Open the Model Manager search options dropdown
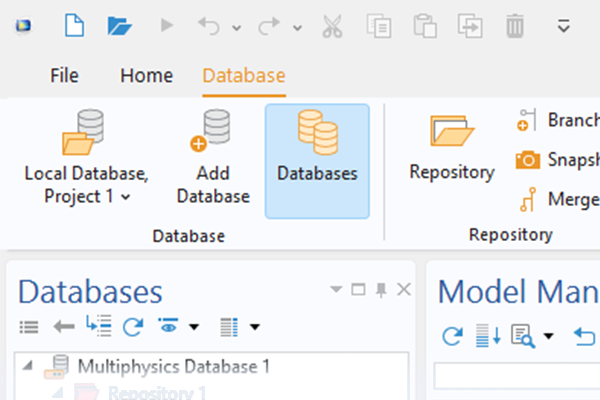600x400 pixels. [549, 336]
